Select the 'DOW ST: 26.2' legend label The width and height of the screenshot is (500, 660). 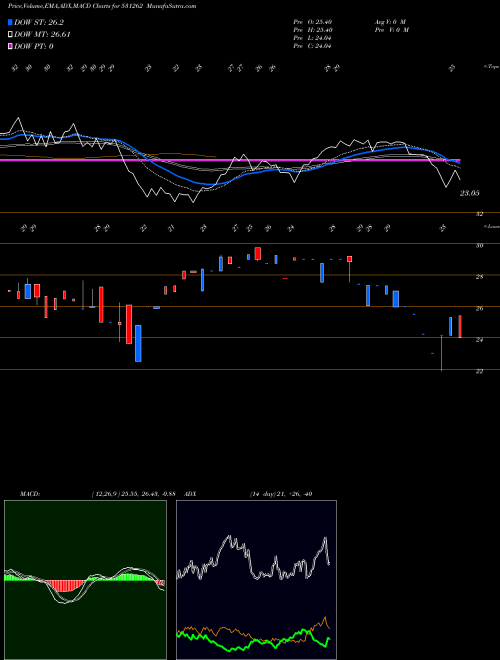point(39,23)
